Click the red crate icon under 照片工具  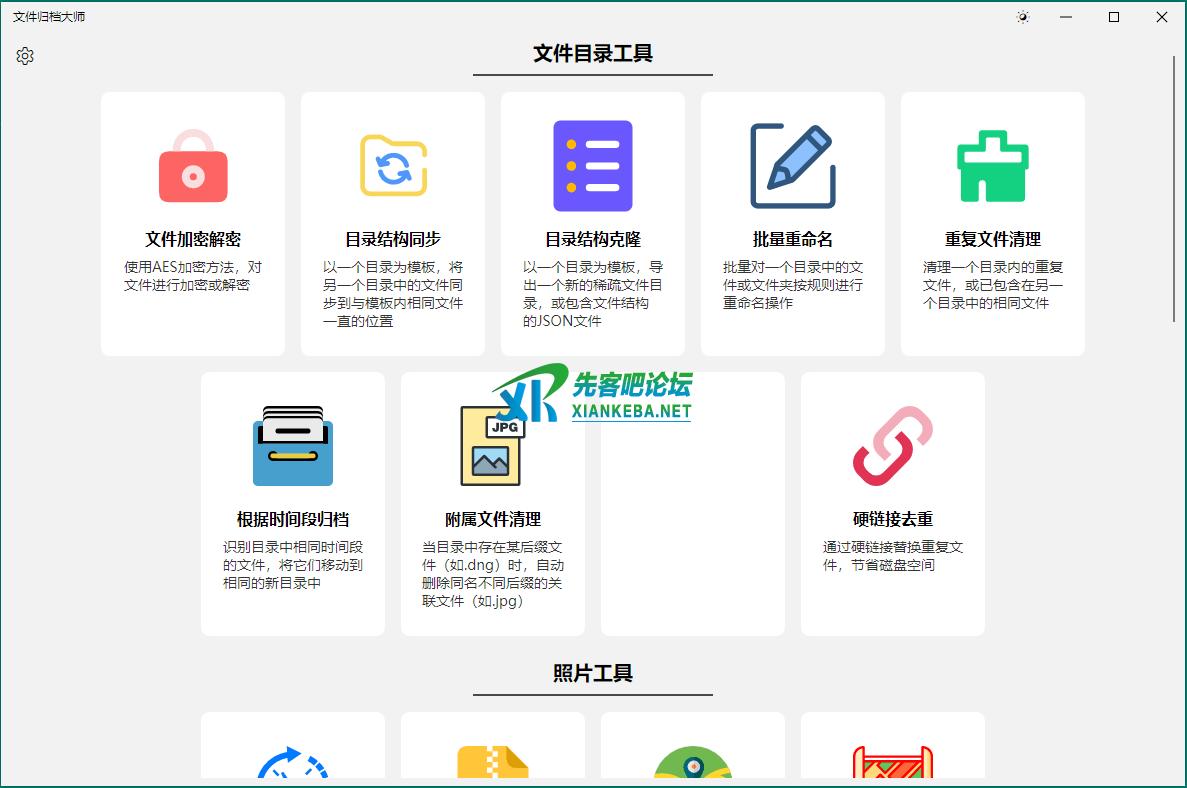click(x=893, y=764)
